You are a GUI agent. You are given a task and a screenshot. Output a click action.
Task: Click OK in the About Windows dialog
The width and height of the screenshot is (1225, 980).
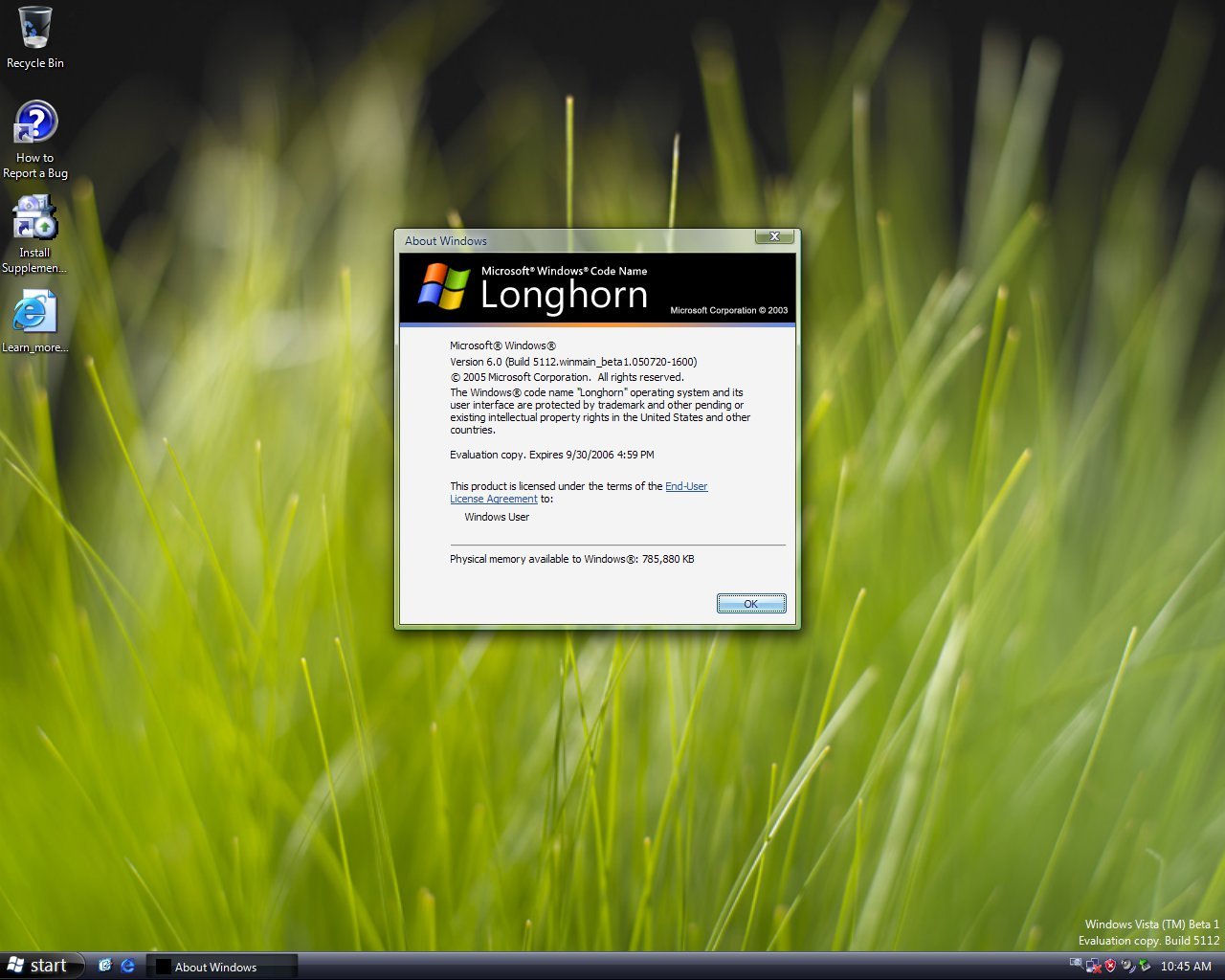[751, 604]
